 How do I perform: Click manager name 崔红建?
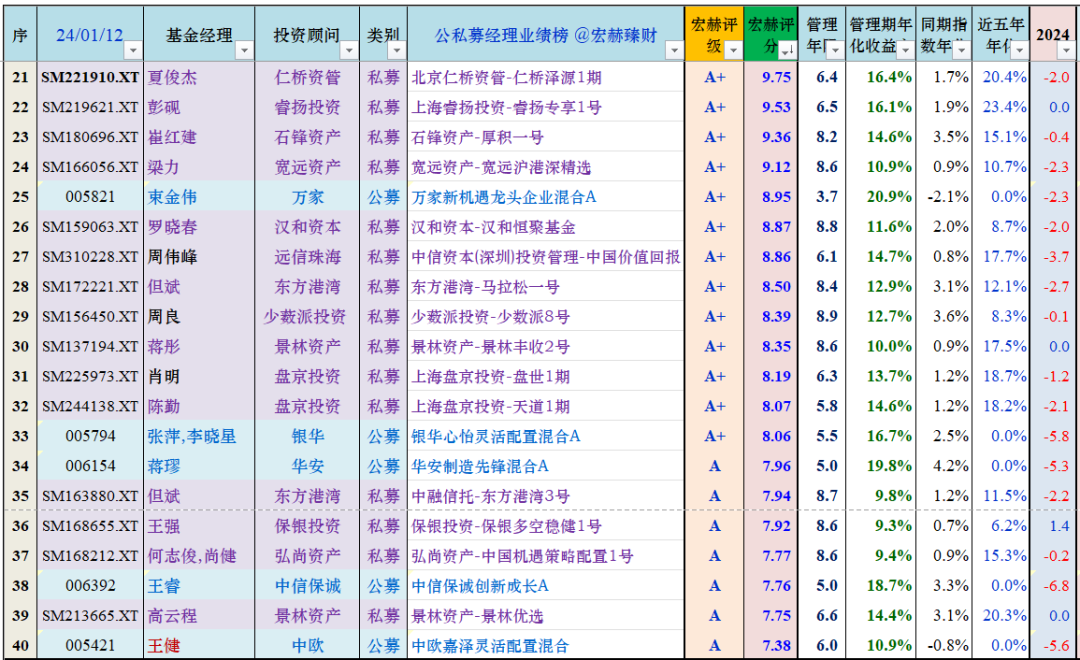(x=172, y=137)
